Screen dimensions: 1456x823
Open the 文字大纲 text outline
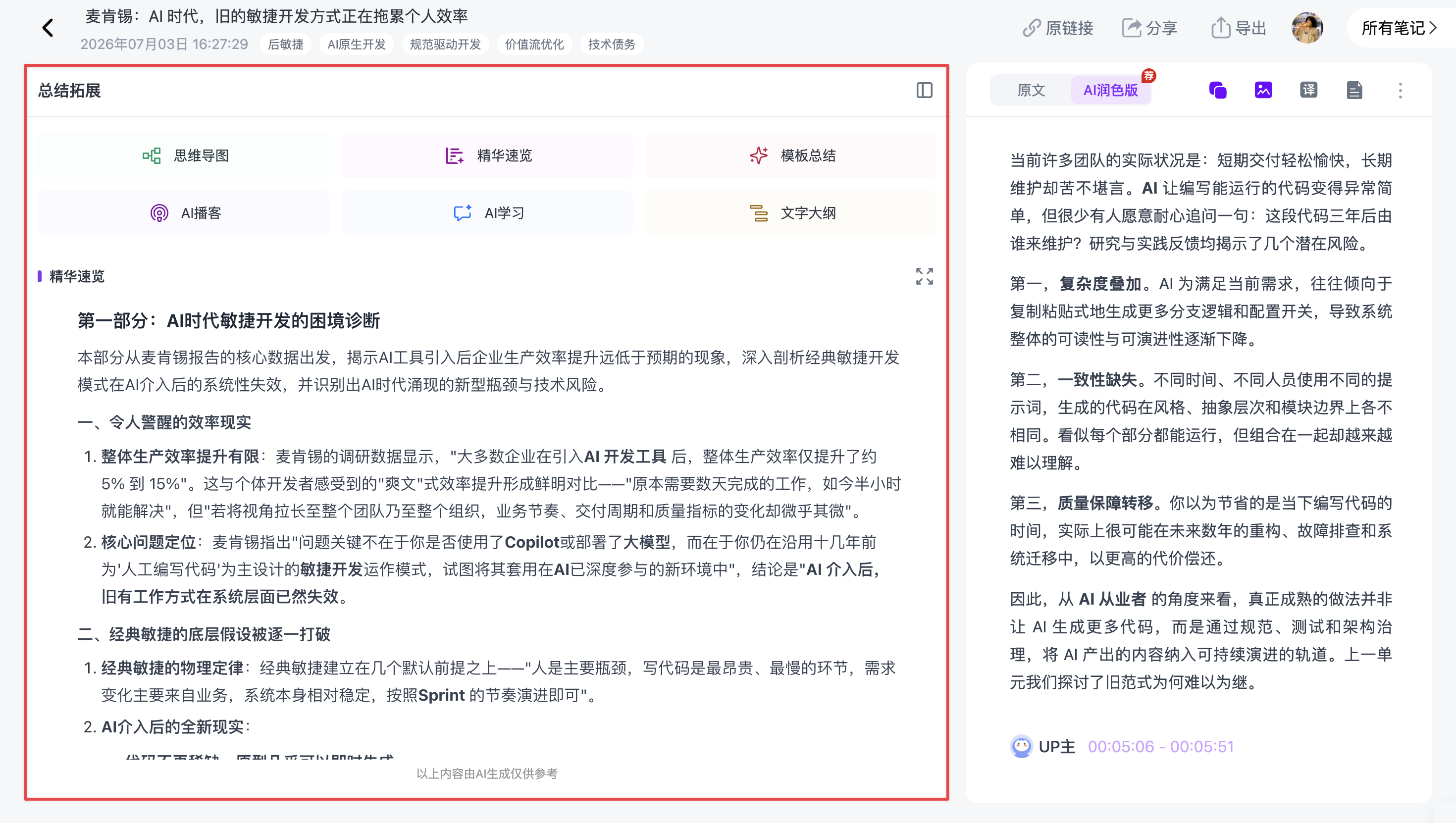(790, 213)
